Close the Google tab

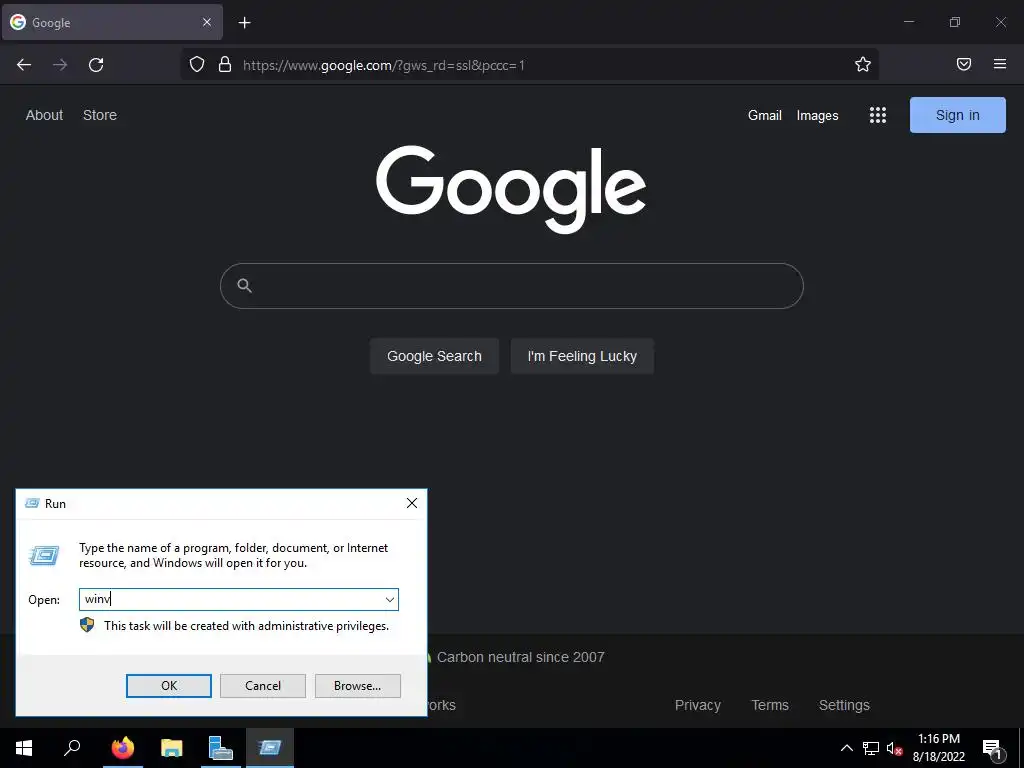click(207, 22)
